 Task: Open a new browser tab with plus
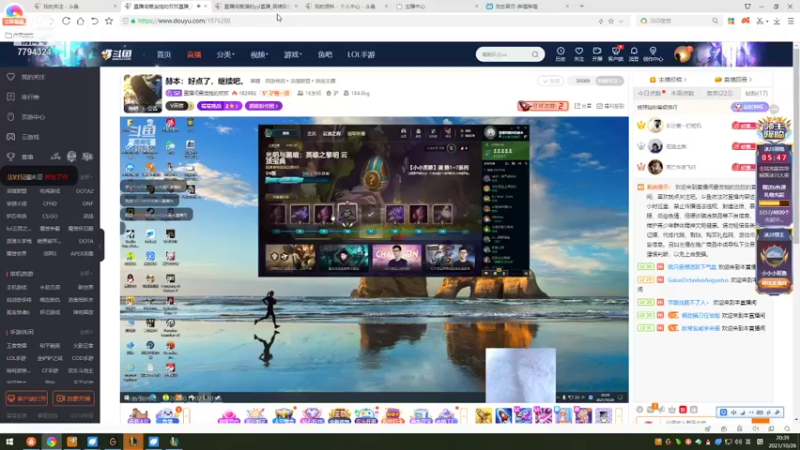(x=581, y=6)
